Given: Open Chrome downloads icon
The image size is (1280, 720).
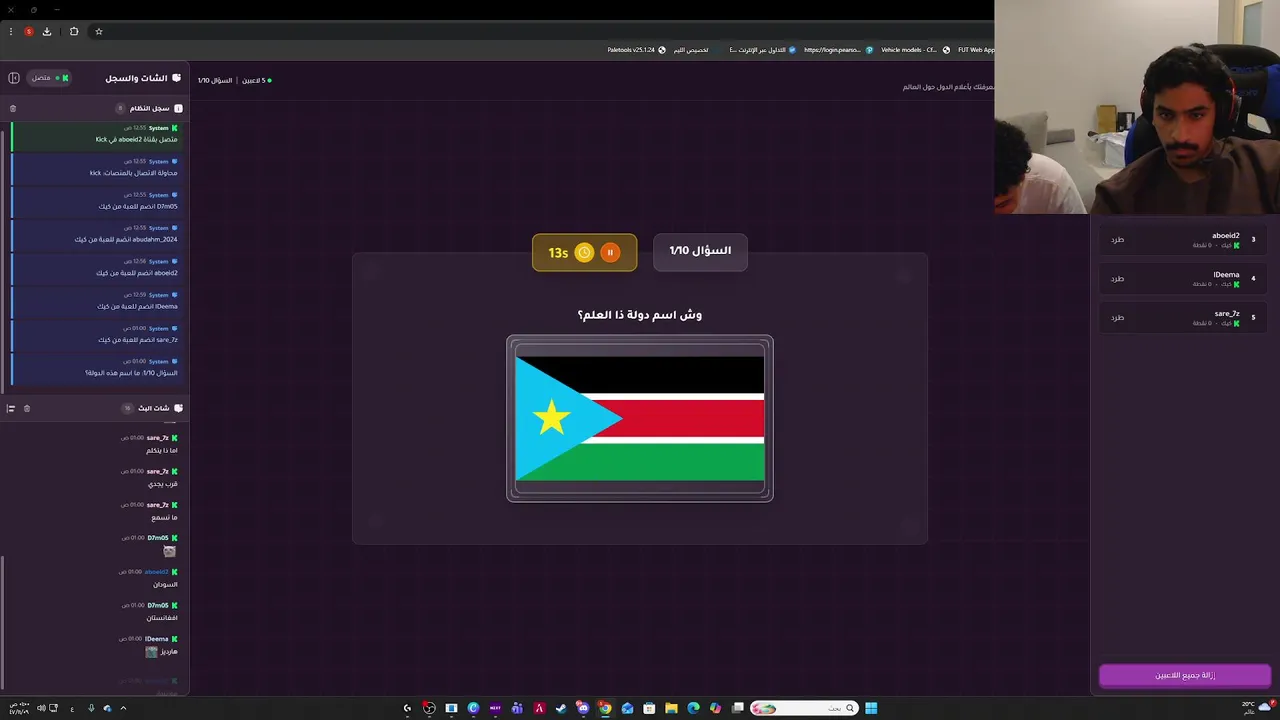Looking at the screenshot, I should (x=47, y=32).
